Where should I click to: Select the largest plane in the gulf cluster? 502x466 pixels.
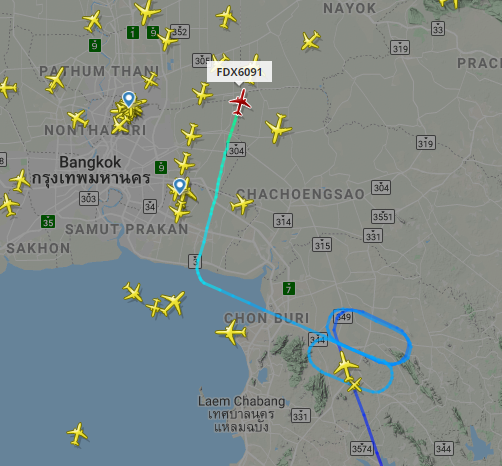[x=173, y=303]
